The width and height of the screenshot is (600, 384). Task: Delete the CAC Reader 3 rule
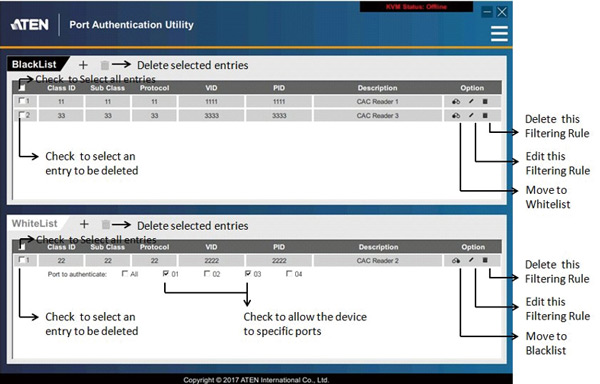[x=485, y=115]
